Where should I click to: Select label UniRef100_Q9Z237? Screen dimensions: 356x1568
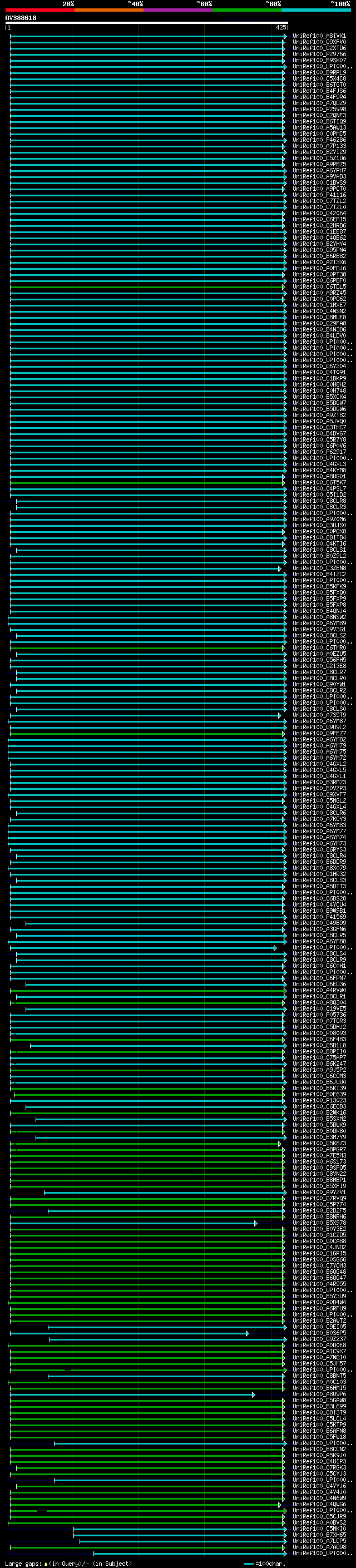click(x=319, y=1339)
